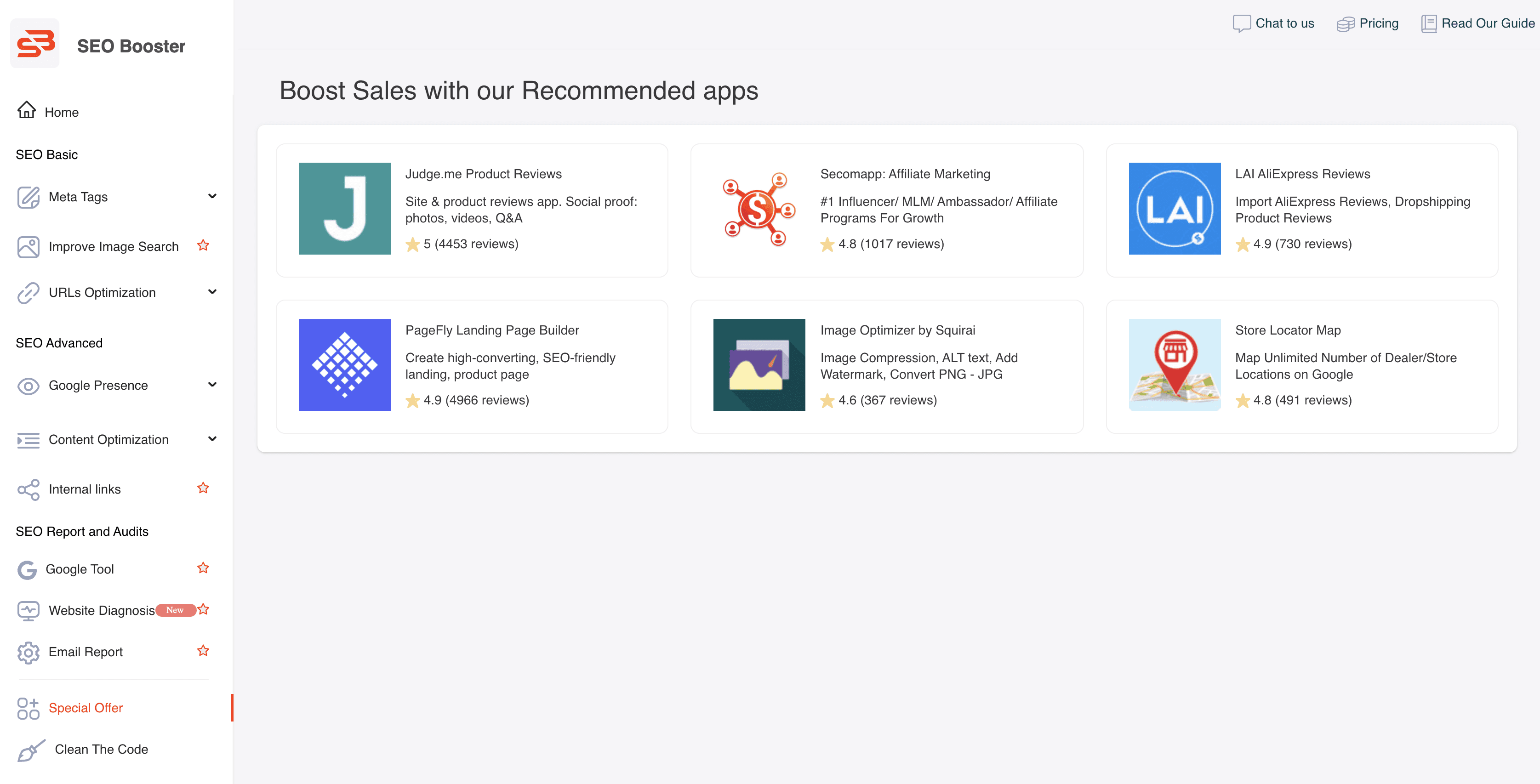Click the New badge on Website Diagnosis

pos(175,610)
